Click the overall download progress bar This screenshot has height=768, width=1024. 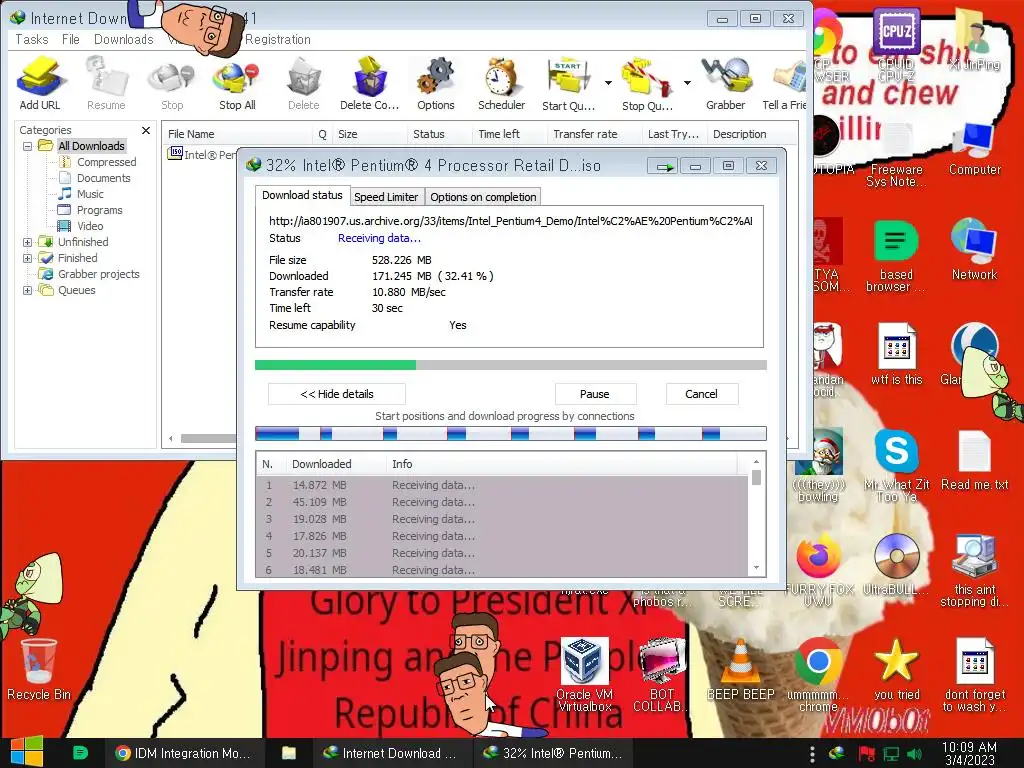click(x=511, y=365)
